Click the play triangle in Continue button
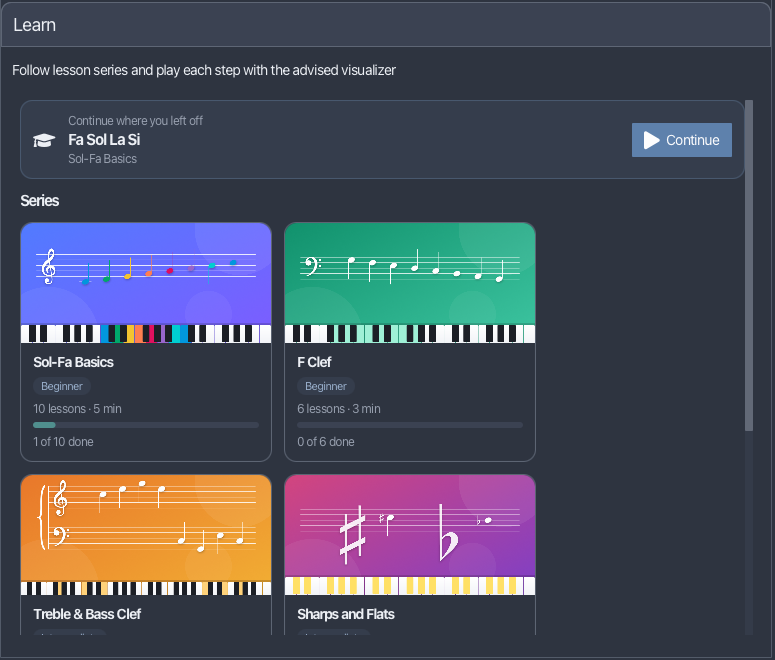Viewport: 775px width, 660px height. 651,140
